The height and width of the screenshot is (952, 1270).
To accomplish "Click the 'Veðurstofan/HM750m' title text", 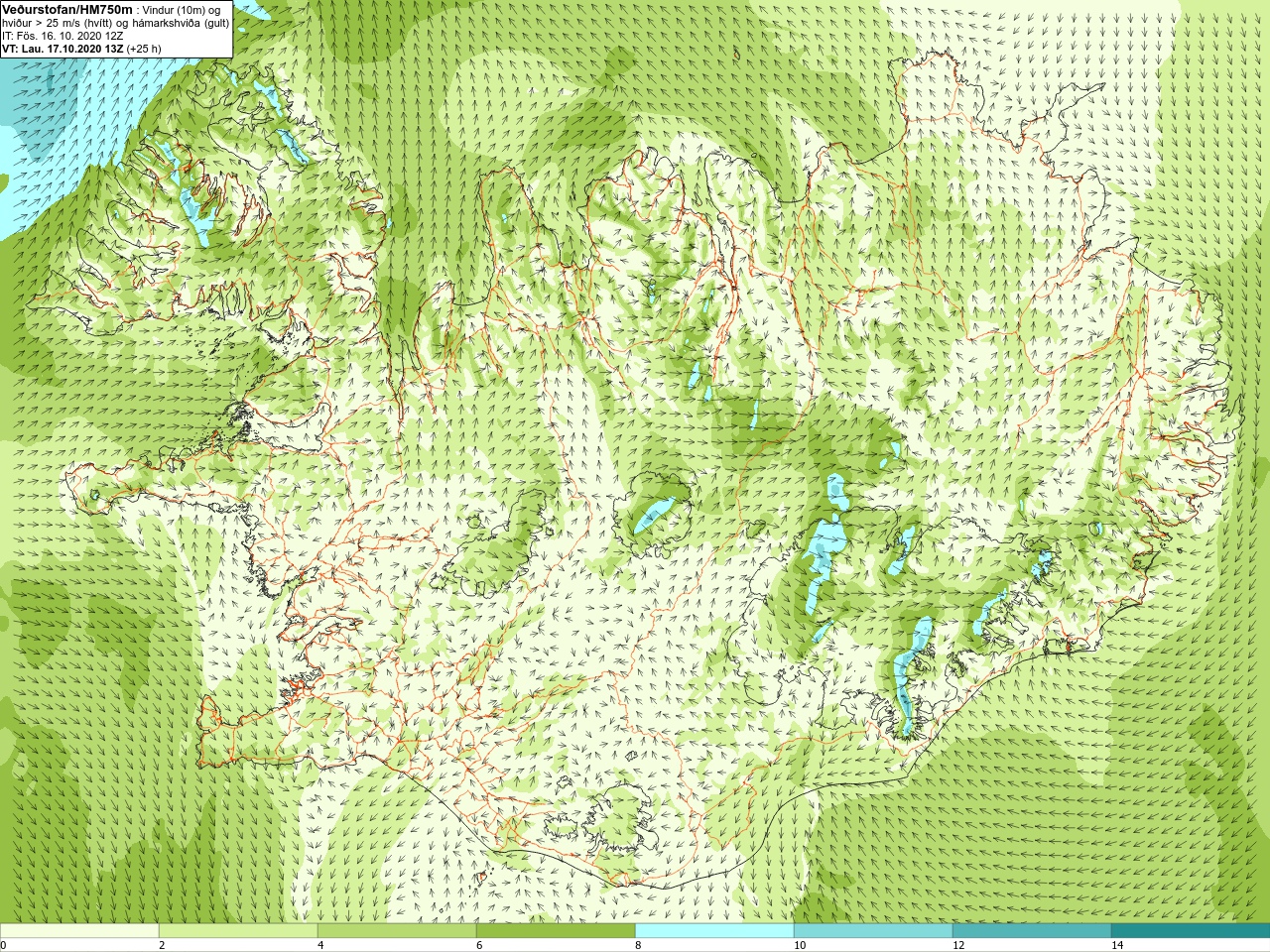I will click(66, 10).
